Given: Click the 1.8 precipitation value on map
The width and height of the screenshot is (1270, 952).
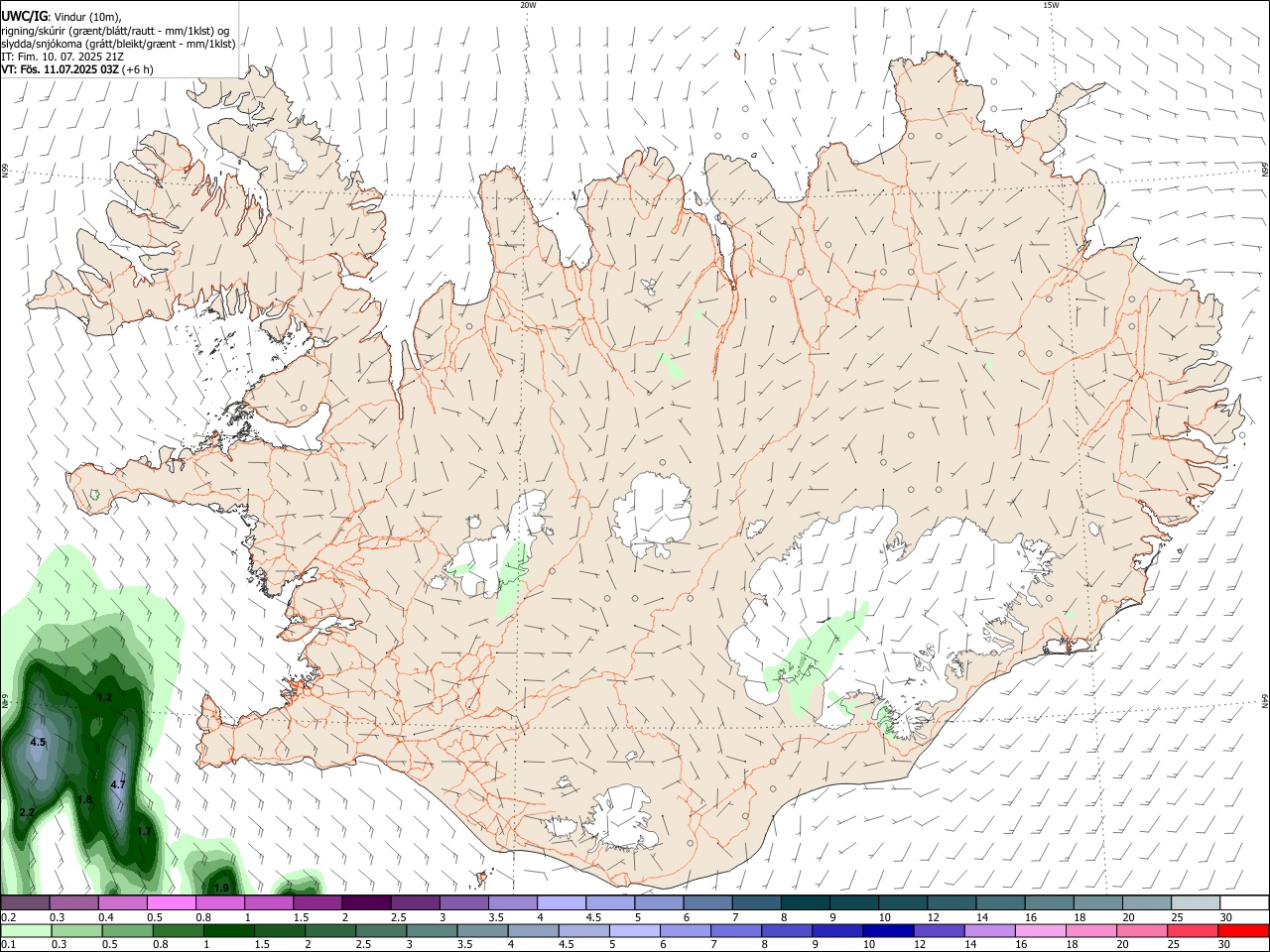Looking at the screenshot, I should coord(84,799).
